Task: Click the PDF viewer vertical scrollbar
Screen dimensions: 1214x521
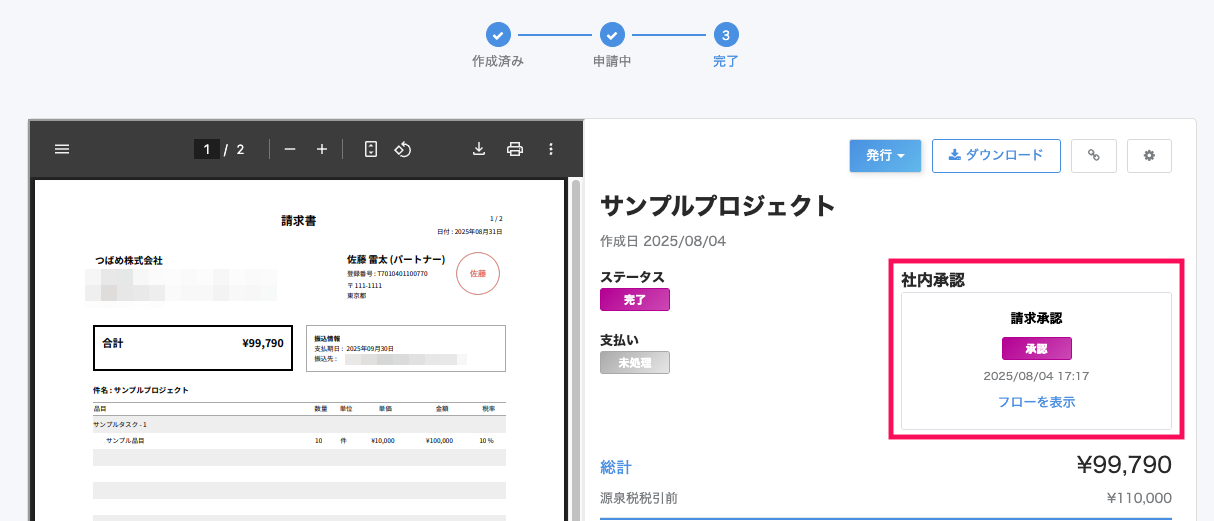Action: pos(574,350)
